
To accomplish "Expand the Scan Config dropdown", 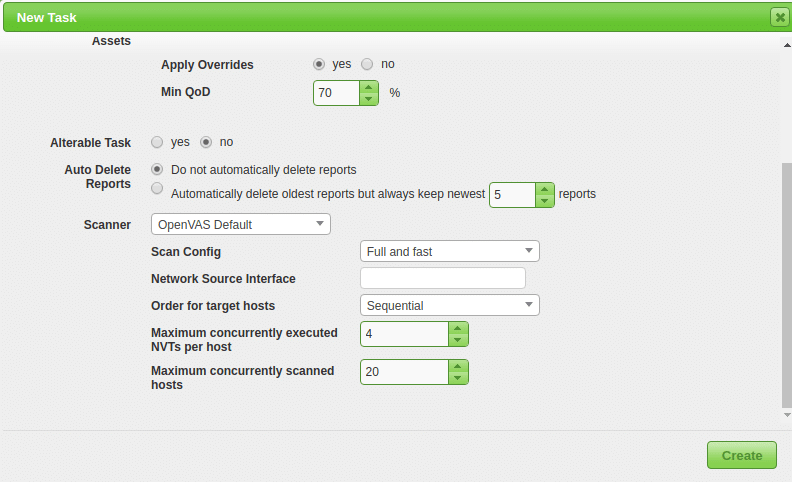I will click(449, 251).
